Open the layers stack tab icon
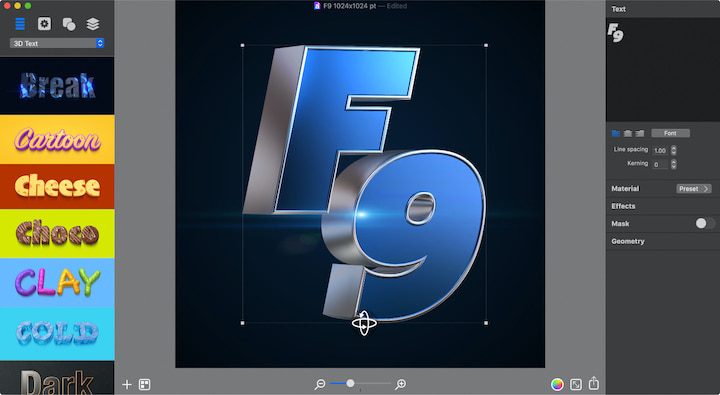This screenshot has height=395, width=720. pos(93,24)
